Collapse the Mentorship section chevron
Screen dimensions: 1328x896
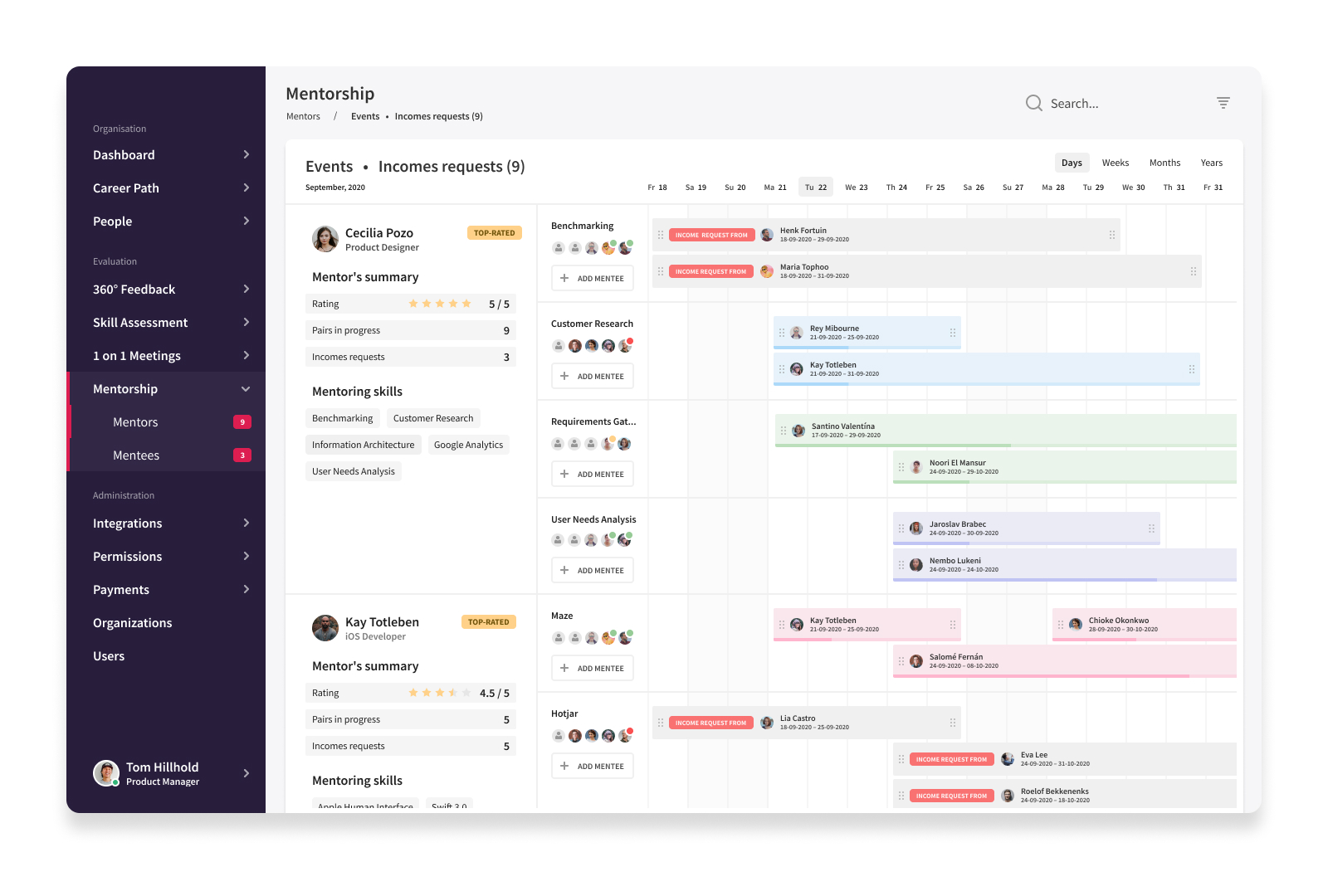pyautogui.click(x=246, y=389)
